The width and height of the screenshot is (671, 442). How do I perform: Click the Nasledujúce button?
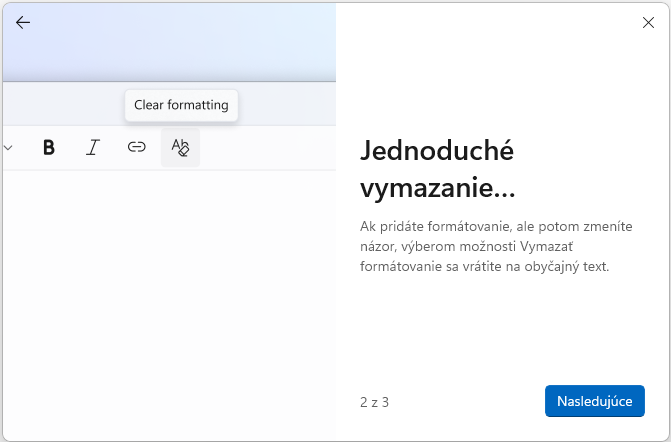595,401
